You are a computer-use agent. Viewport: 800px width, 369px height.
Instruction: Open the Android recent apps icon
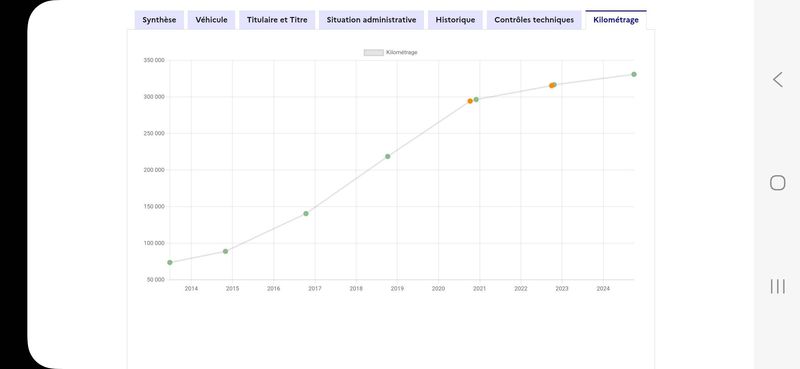(x=778, y=286)
